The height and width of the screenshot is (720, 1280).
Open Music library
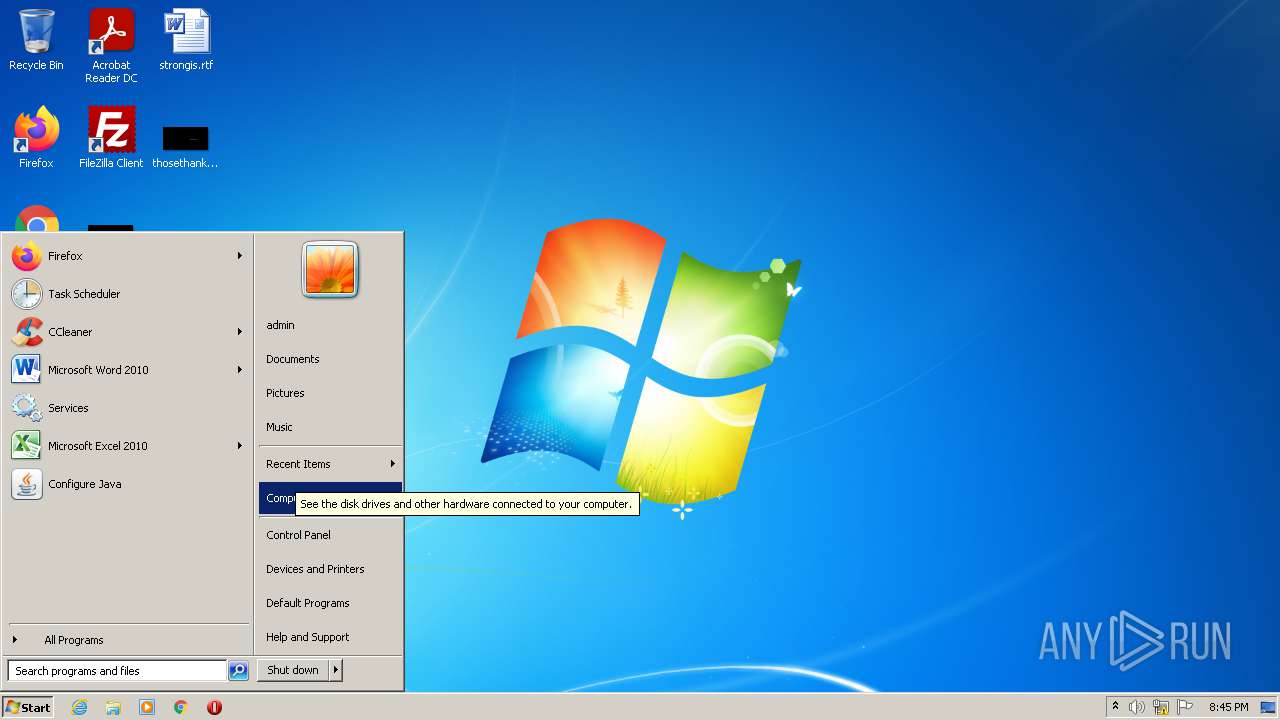tap(330, 427)
